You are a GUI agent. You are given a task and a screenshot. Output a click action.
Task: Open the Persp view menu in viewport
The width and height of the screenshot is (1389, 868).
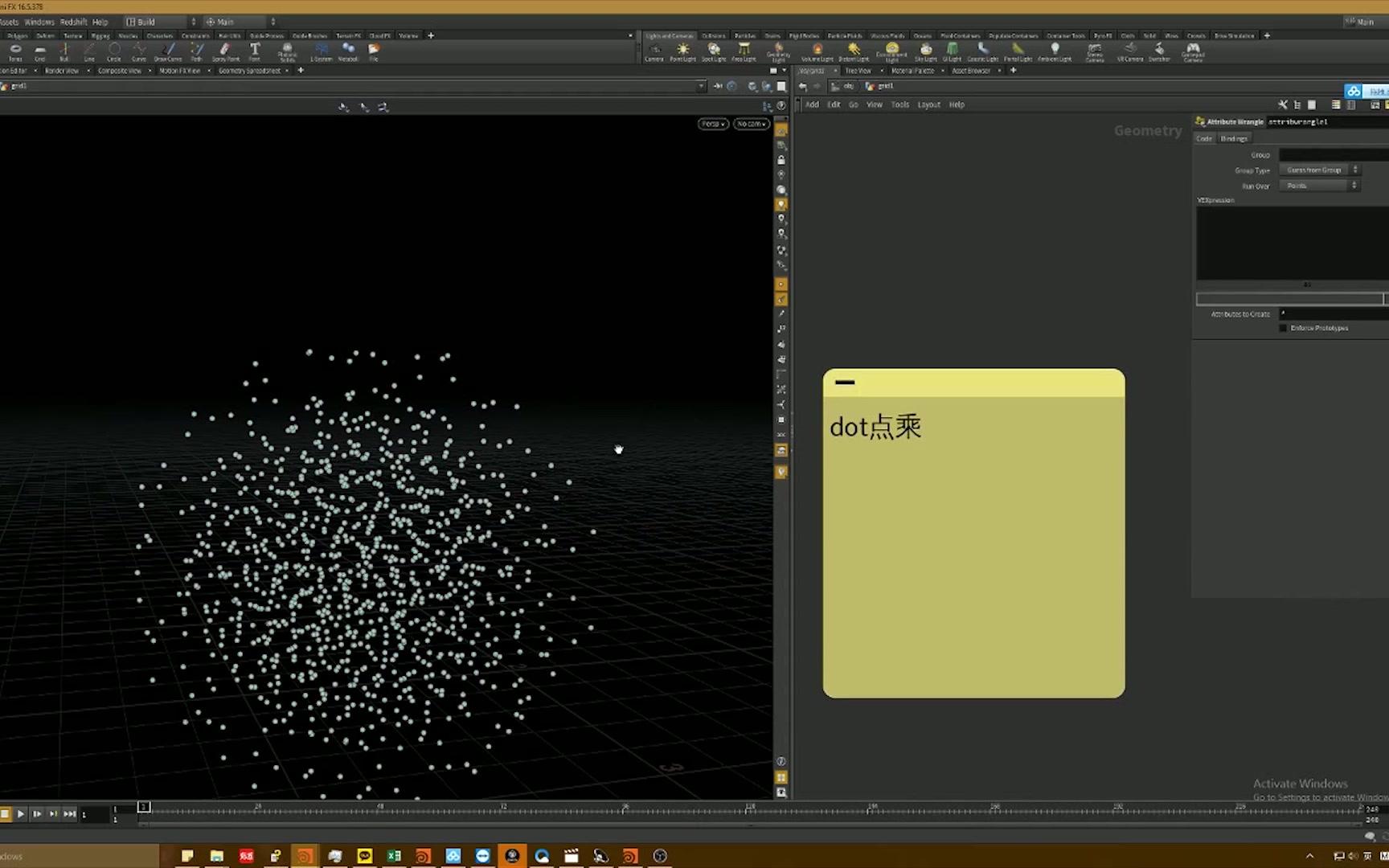pyautogui.click(x=711, y=123)
